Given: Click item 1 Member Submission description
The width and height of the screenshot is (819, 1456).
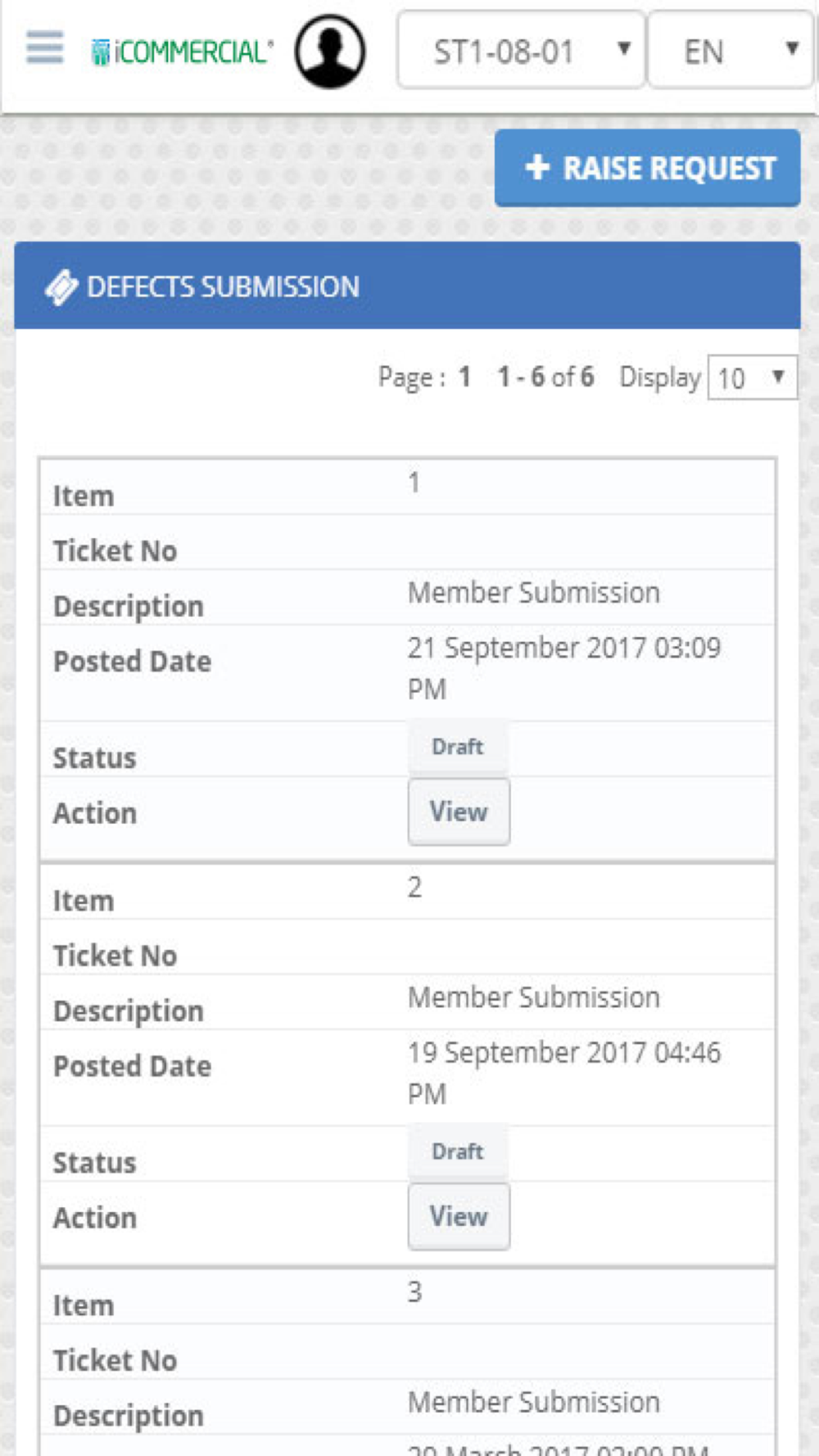Looking at the screenshot, I should (x=533, y=593).
